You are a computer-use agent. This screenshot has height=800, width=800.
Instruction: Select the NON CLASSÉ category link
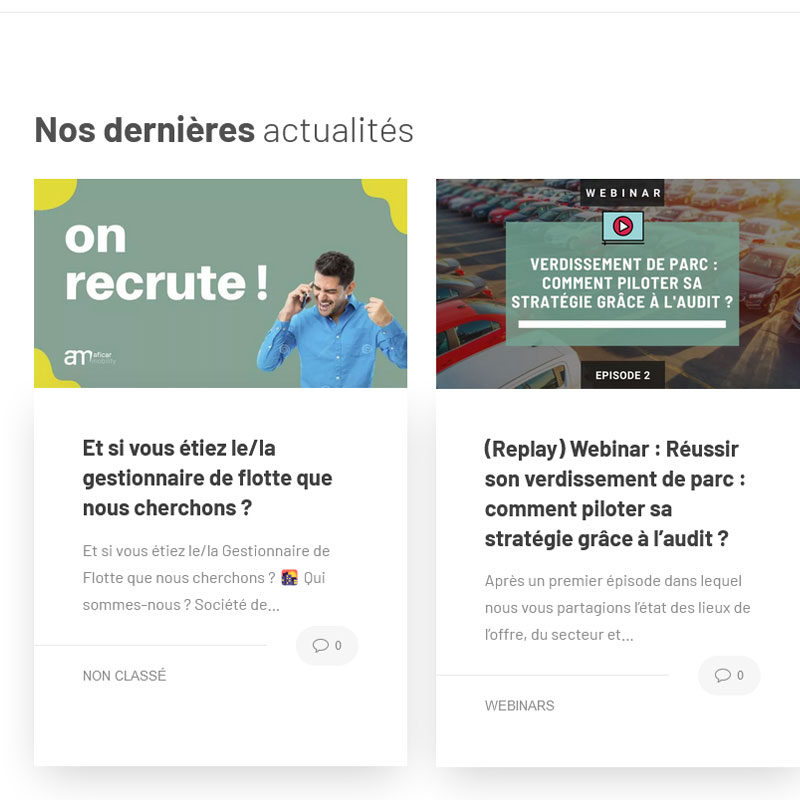(x=124, y=676)
